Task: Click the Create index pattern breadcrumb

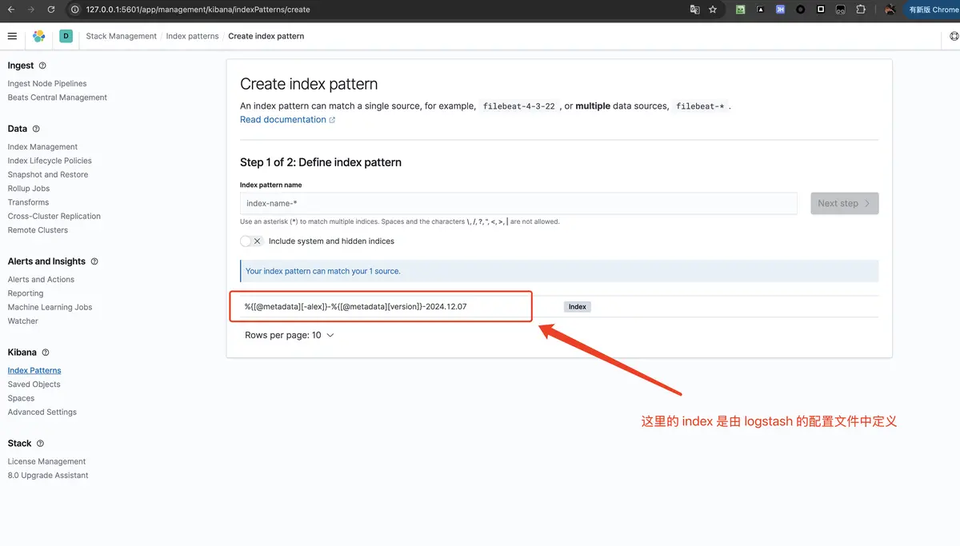Action: pos(266,36)
